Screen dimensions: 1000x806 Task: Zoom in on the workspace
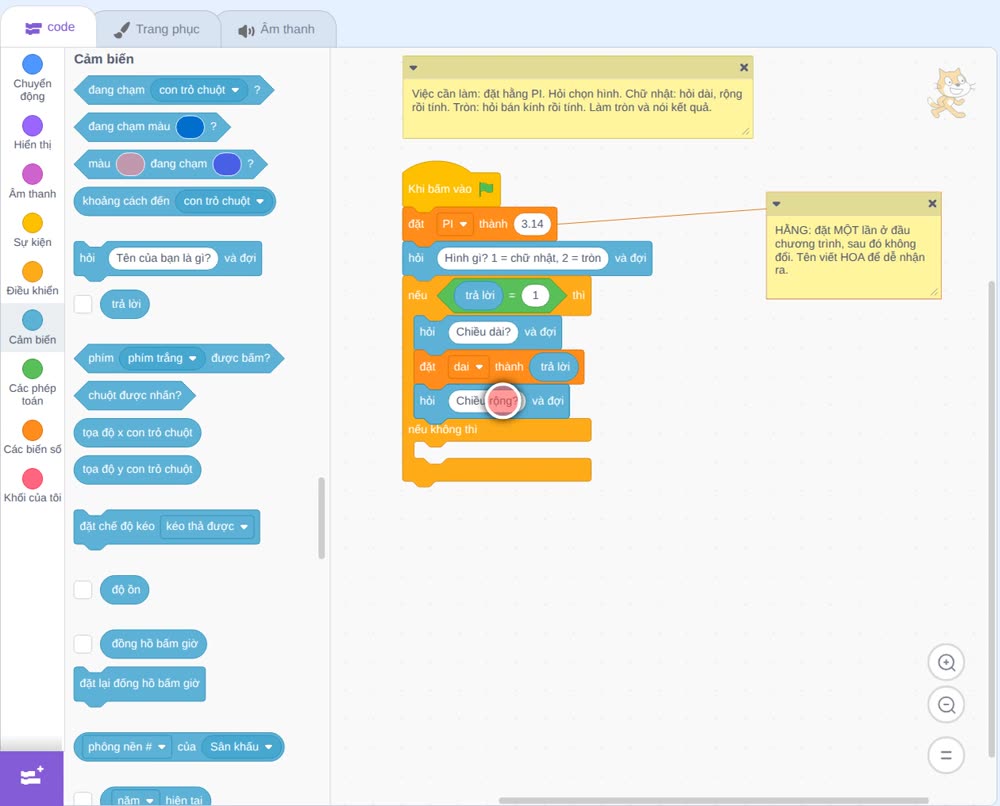point(946,663)
